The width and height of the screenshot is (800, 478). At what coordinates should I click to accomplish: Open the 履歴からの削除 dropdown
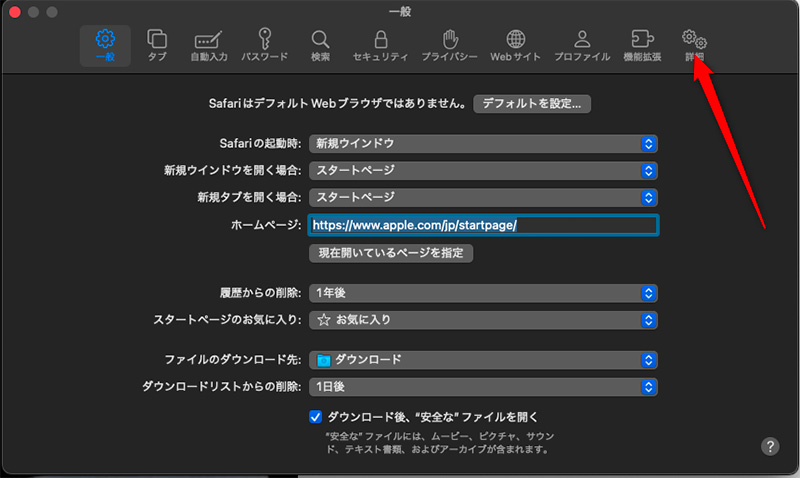click(x=483, y=293)
